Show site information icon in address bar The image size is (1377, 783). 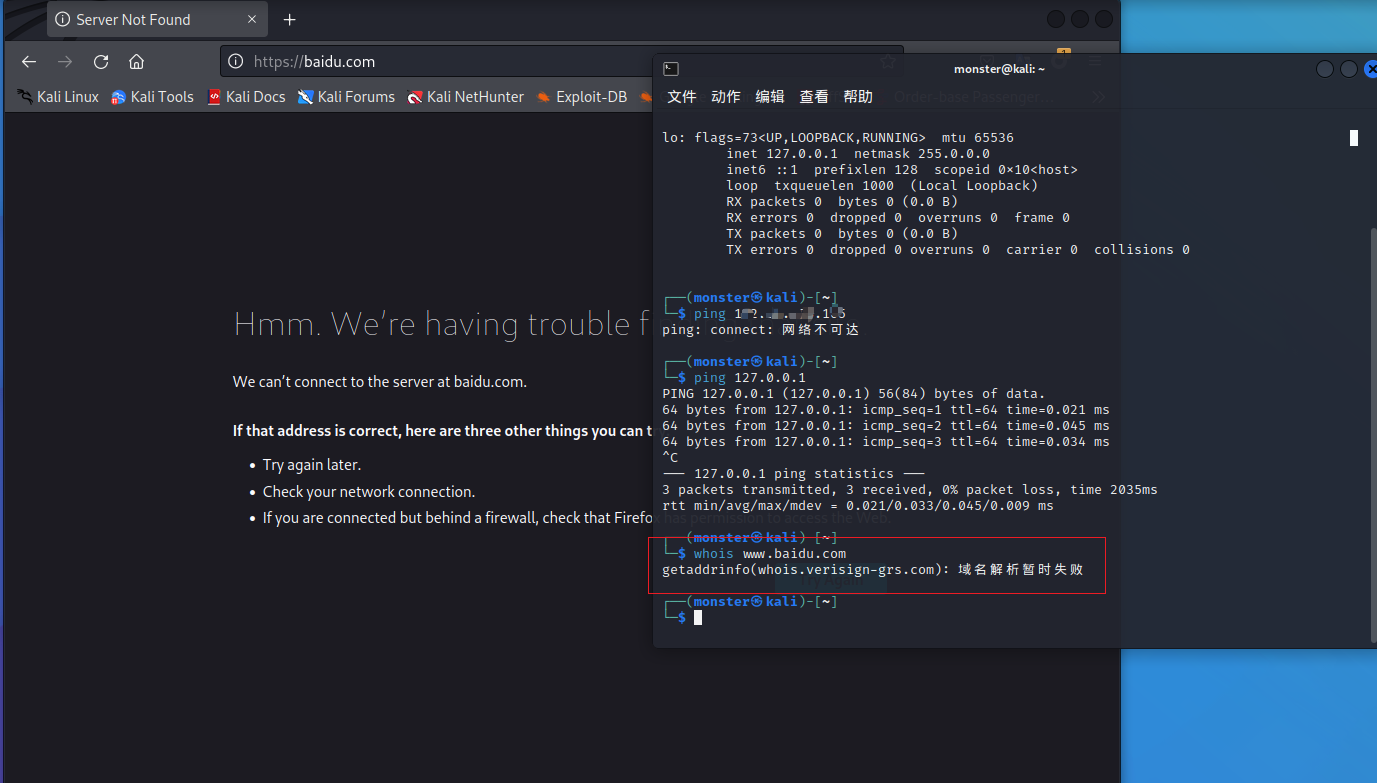point(236,62)
